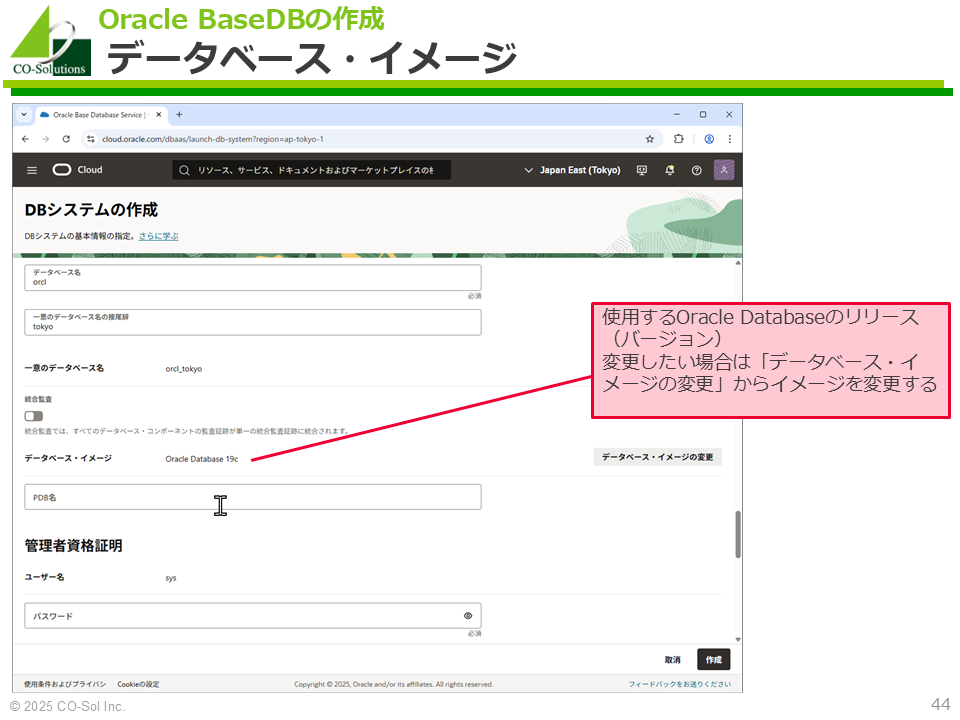Click the 作成 button
Image resolution: width=960 pixels, height=720 pixels.
point(714,659)
